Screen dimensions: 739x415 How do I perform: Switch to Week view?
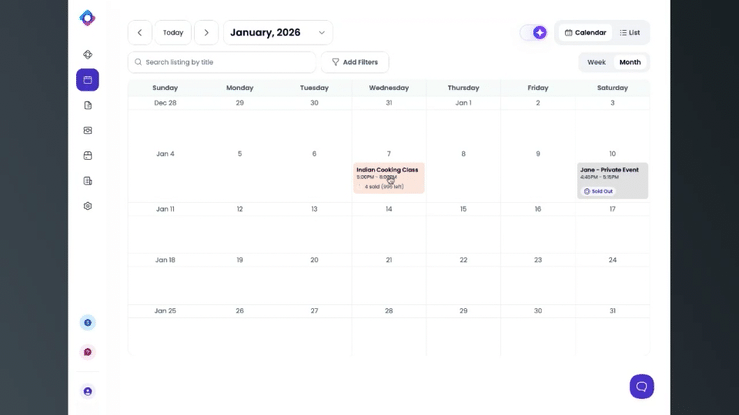tap(596, 62)
